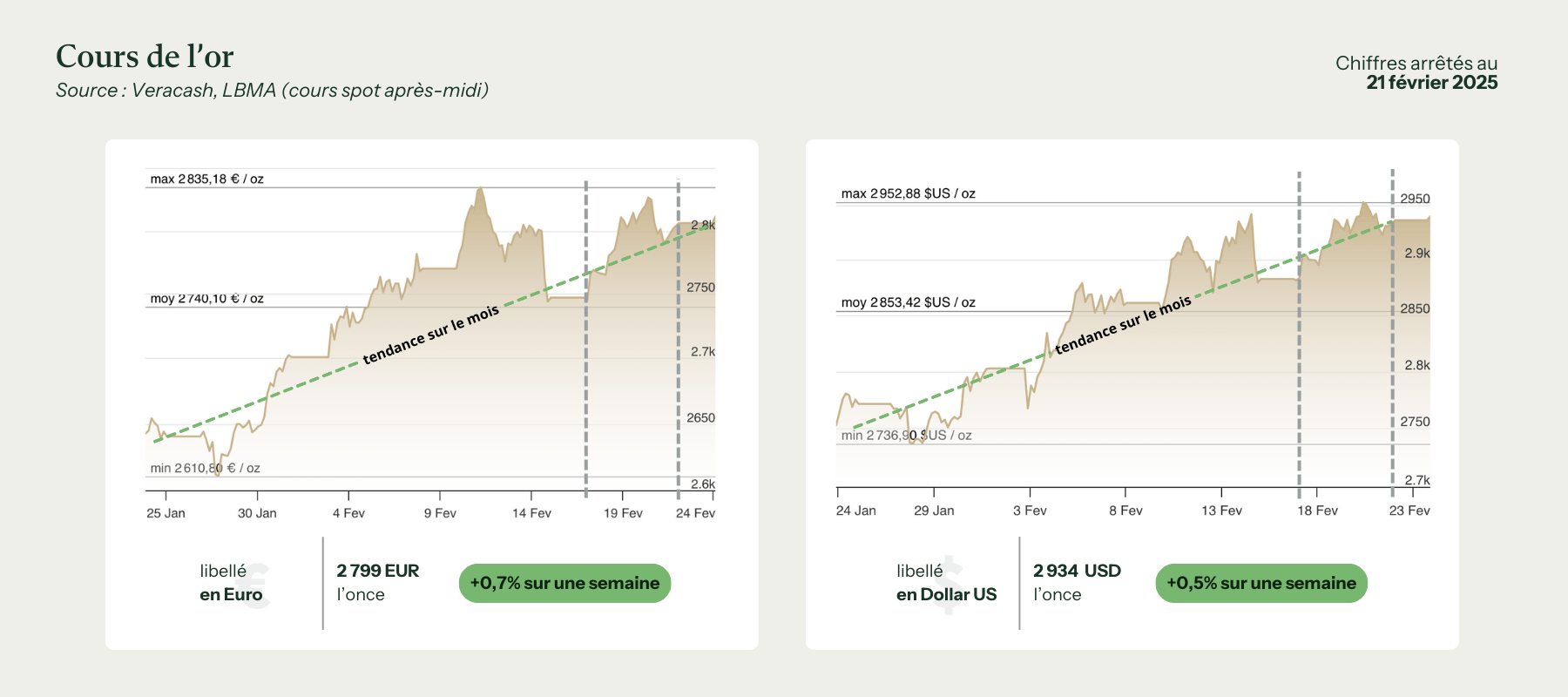Click "l'once" under the '2 799 EUR' price

[361, 594]
